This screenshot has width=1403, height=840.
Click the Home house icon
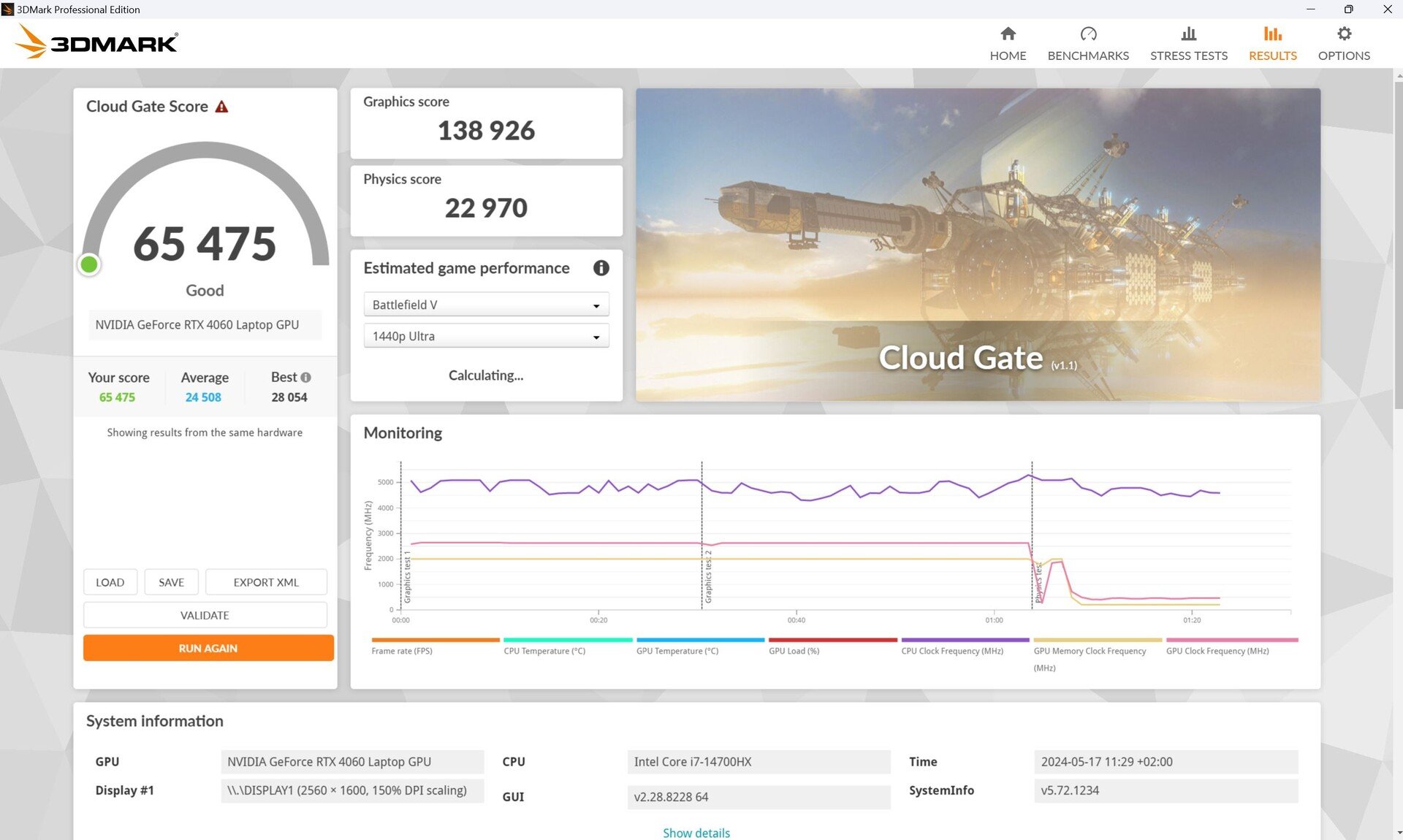(1008, 34)
